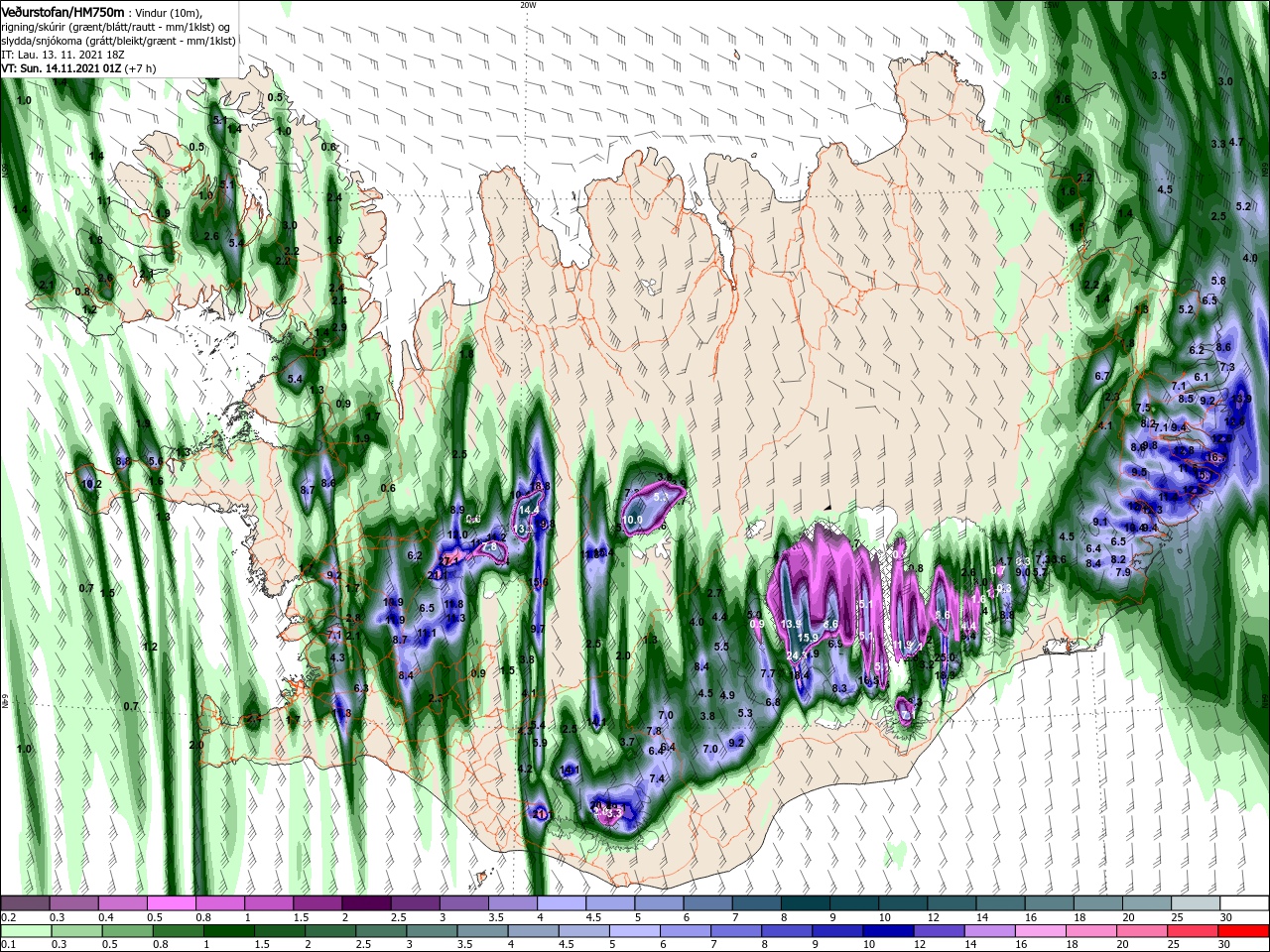Click the '7.7' precipitation value
This screenshot has height=952, width=1270.
(x=767, y=673)
